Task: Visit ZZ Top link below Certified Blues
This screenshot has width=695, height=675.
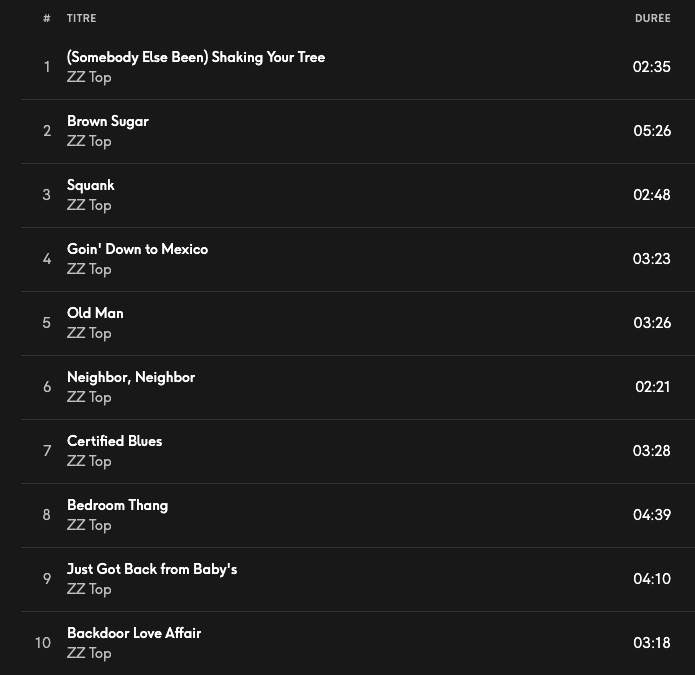Action: [89, 461]
